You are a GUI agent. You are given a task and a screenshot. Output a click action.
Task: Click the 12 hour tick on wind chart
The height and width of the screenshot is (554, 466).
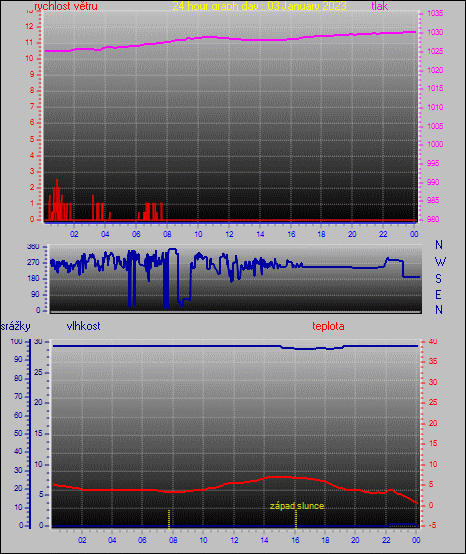(229, 234)
